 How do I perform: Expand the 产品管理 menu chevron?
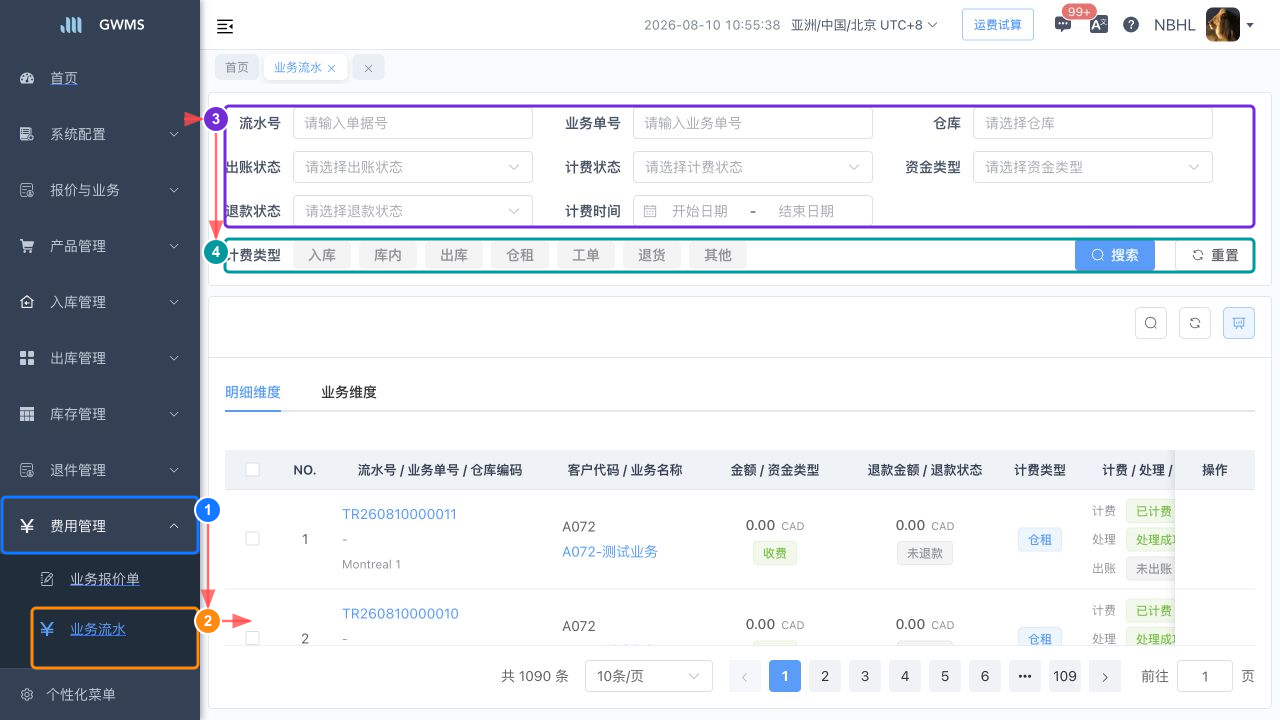click(174, 246)
